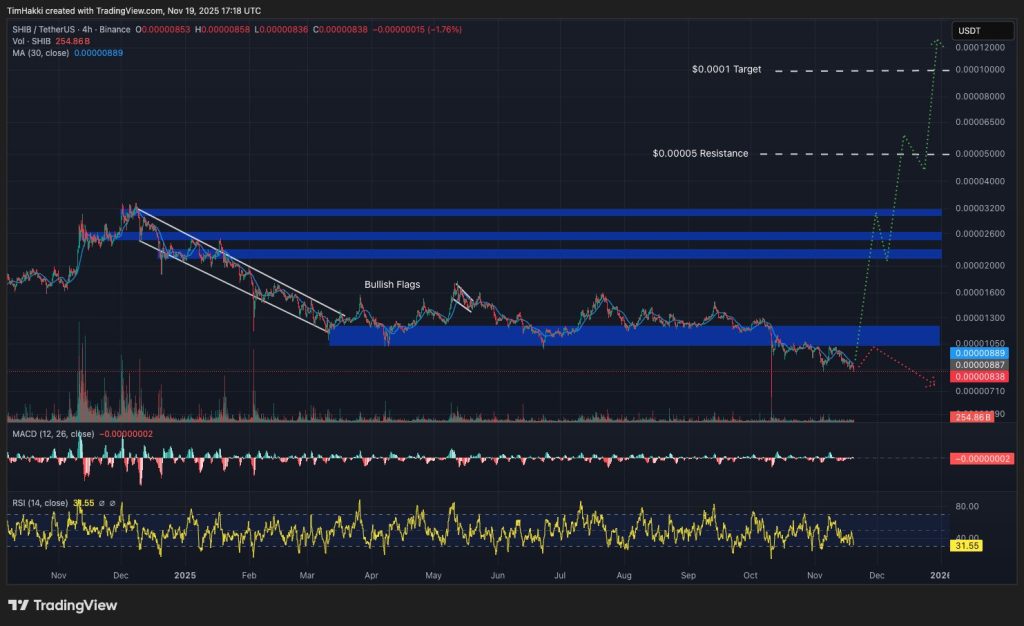The width and height of the screenshot is (1024, 626).
Task: Select the "$0.0001 Target" text annotation
Action: click(x=726, y=70)
